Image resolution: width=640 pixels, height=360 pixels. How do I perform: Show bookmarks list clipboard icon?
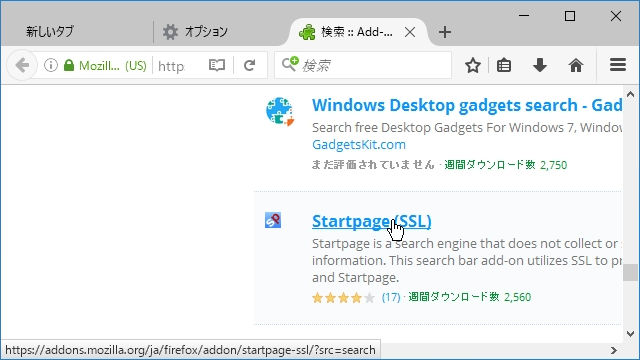click(x=504, y=65)
